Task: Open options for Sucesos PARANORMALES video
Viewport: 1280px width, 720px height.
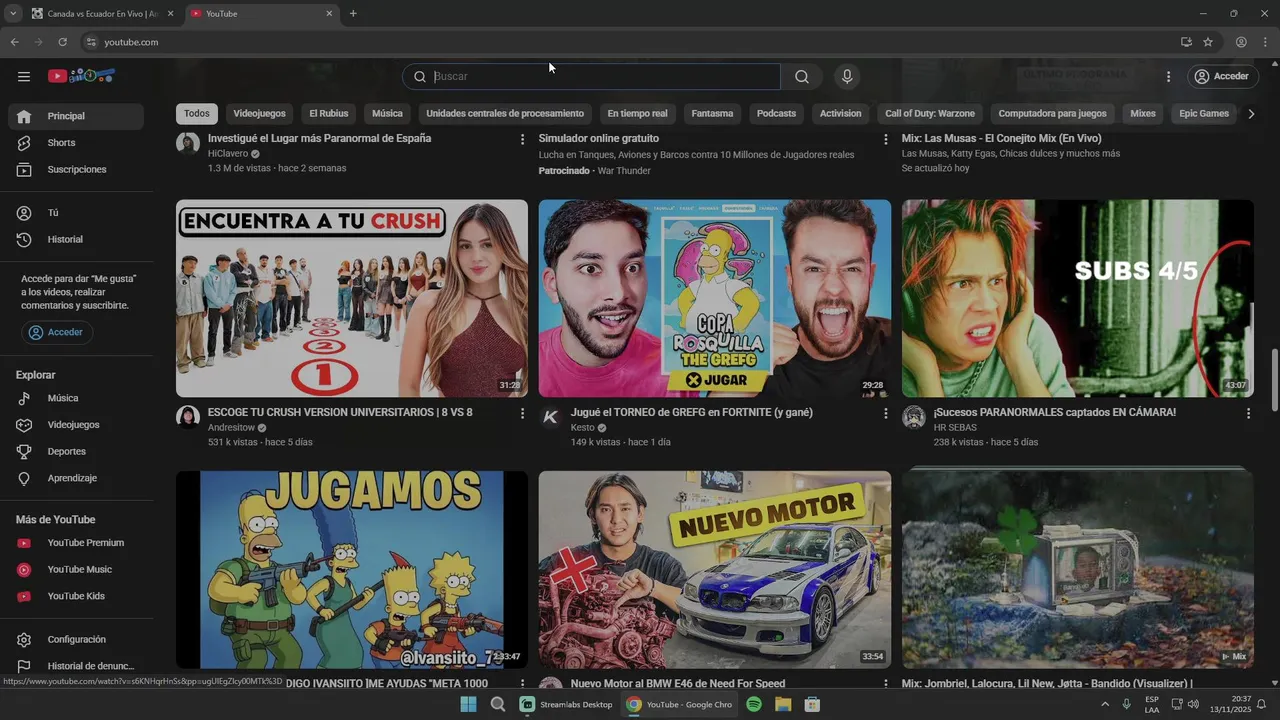Action: coord(1248,413)
